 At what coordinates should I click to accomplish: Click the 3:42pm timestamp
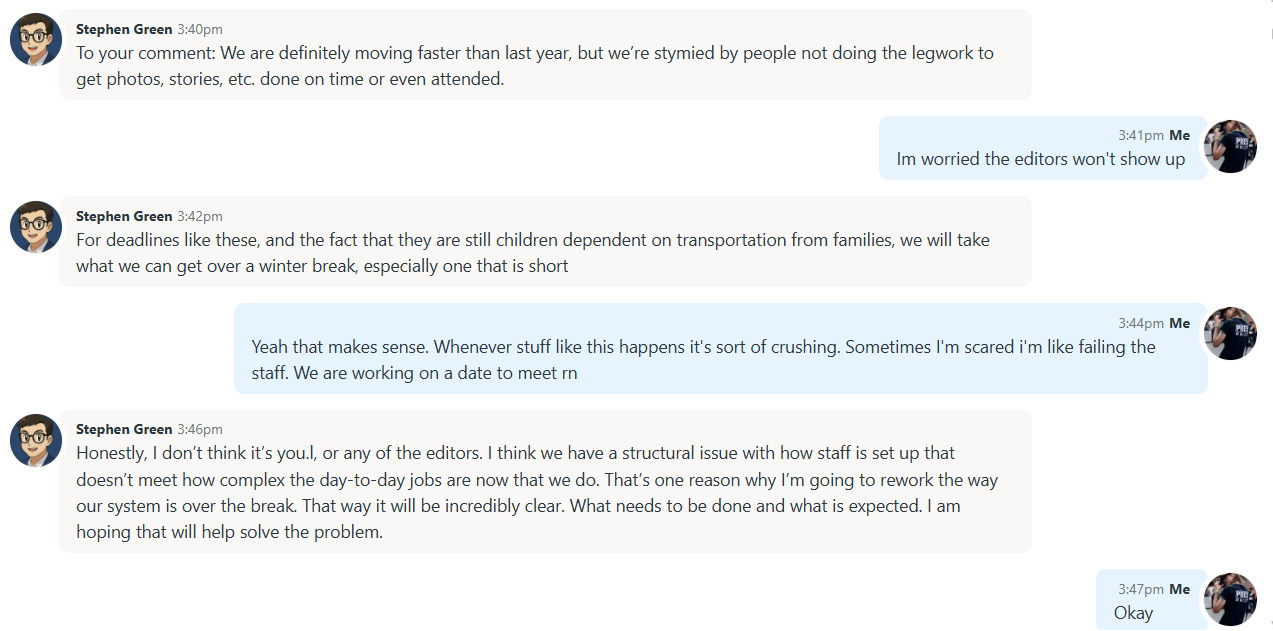[200, 216]
